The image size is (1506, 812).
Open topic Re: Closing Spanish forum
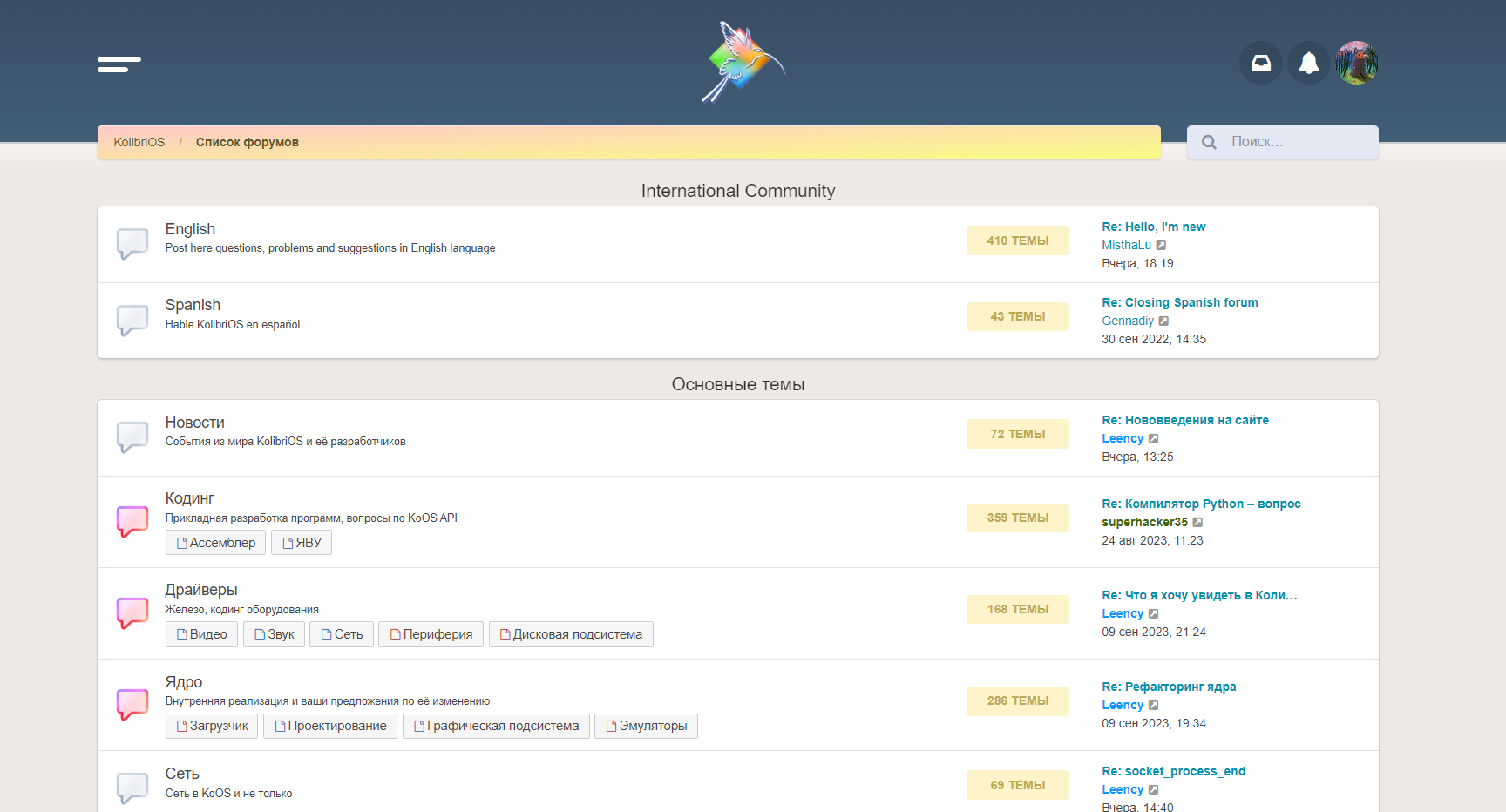click(1179, 302)
